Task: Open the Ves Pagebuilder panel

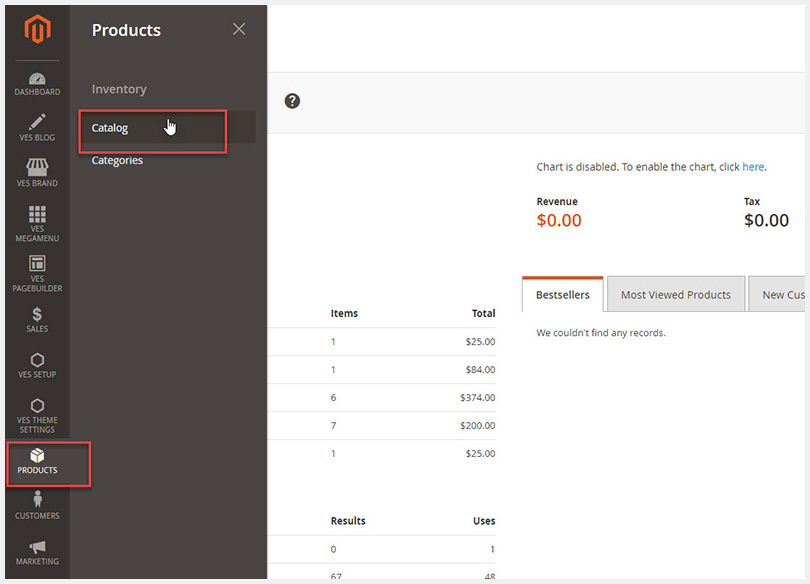Action: (x=36, y=272)
